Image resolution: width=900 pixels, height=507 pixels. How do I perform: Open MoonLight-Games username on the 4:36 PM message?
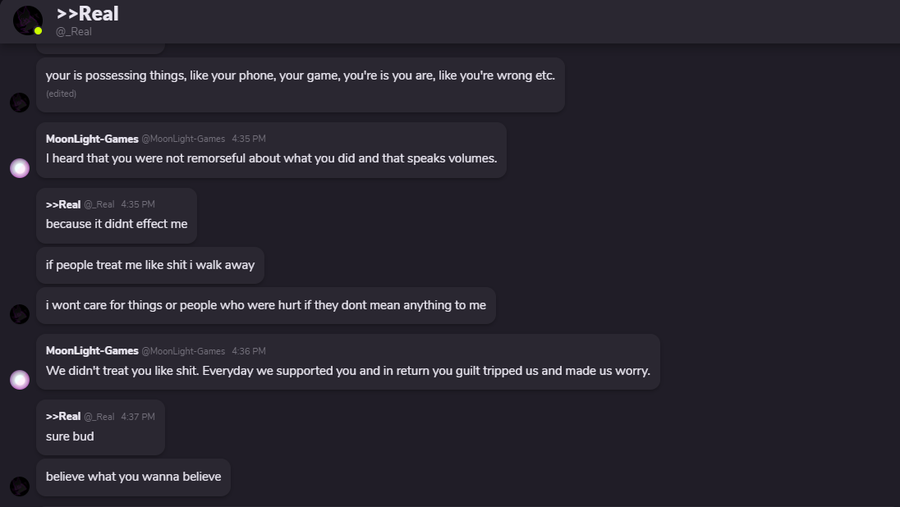click(x=92, y=351)
